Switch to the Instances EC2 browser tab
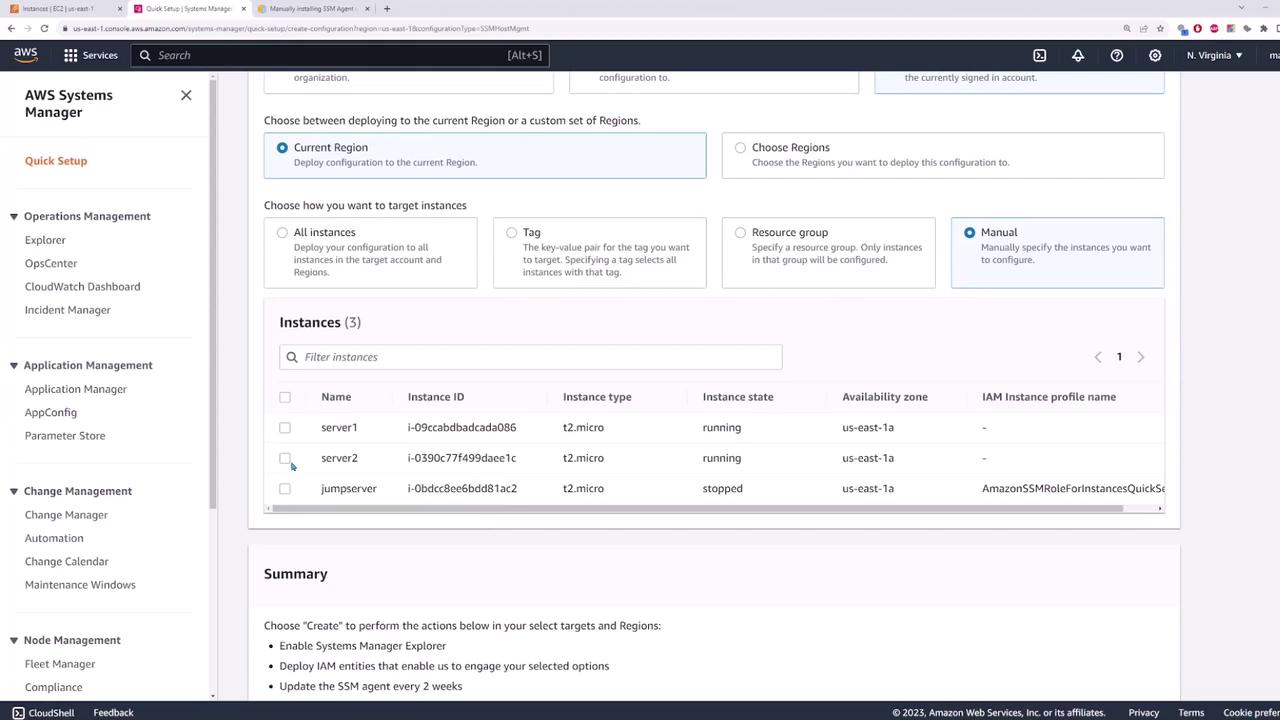1280x720 pixels. [x=64, y=8]
